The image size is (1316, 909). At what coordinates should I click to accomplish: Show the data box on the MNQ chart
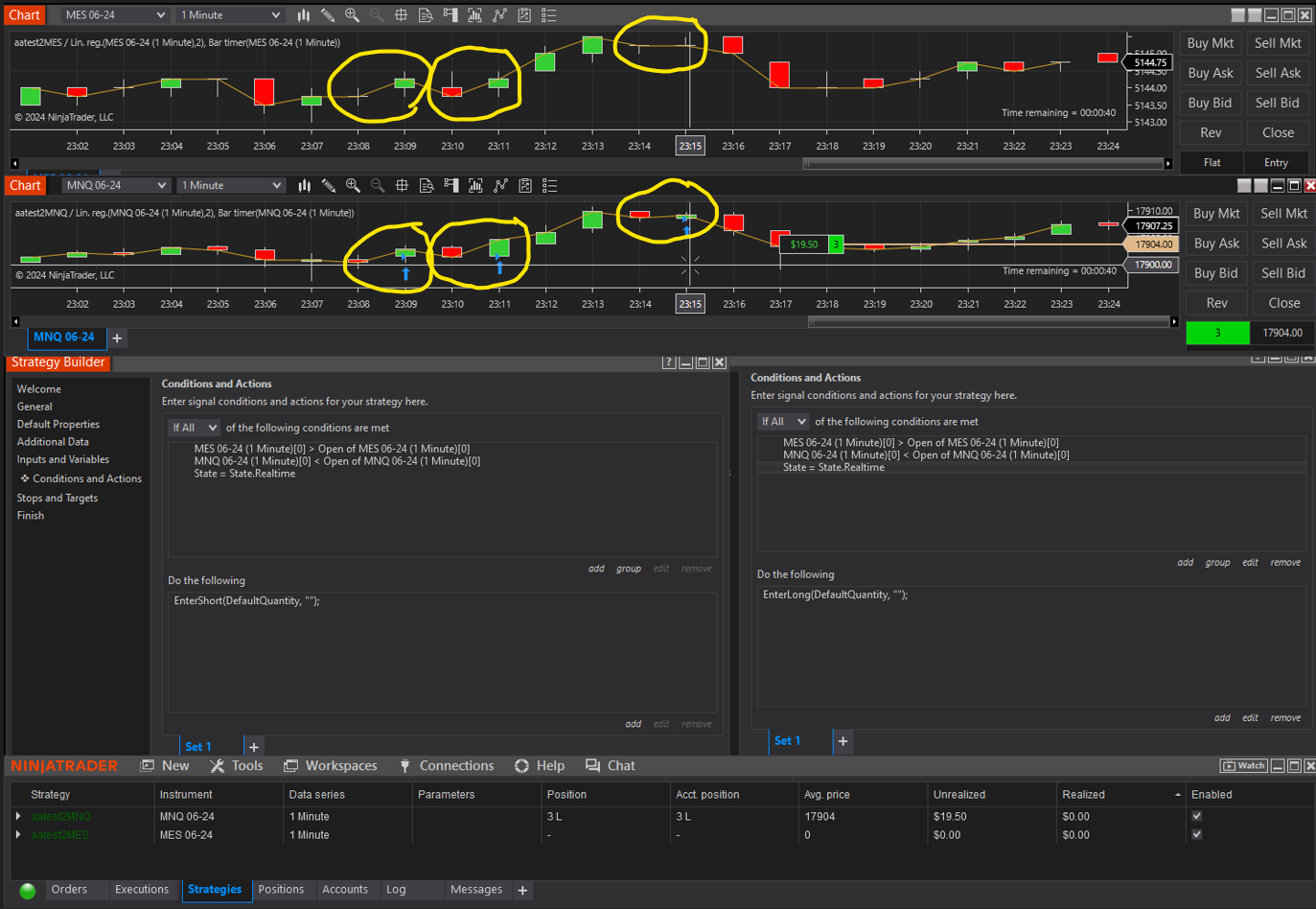pos(427,186)
